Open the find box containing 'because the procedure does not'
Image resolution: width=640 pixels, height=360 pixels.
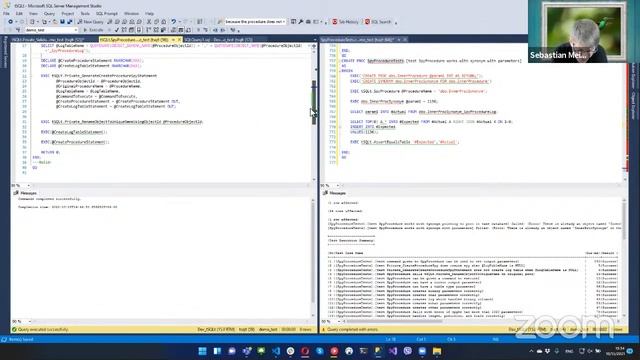pos(255,22)
